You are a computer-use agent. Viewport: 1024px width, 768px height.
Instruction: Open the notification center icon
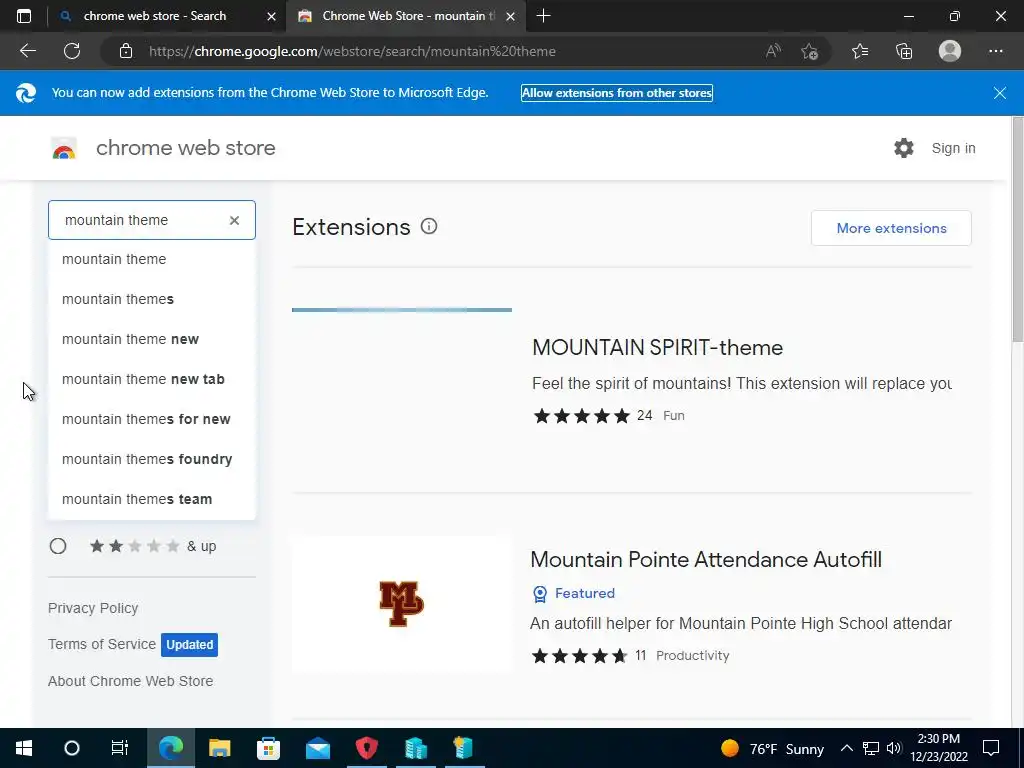coord(991,748)
